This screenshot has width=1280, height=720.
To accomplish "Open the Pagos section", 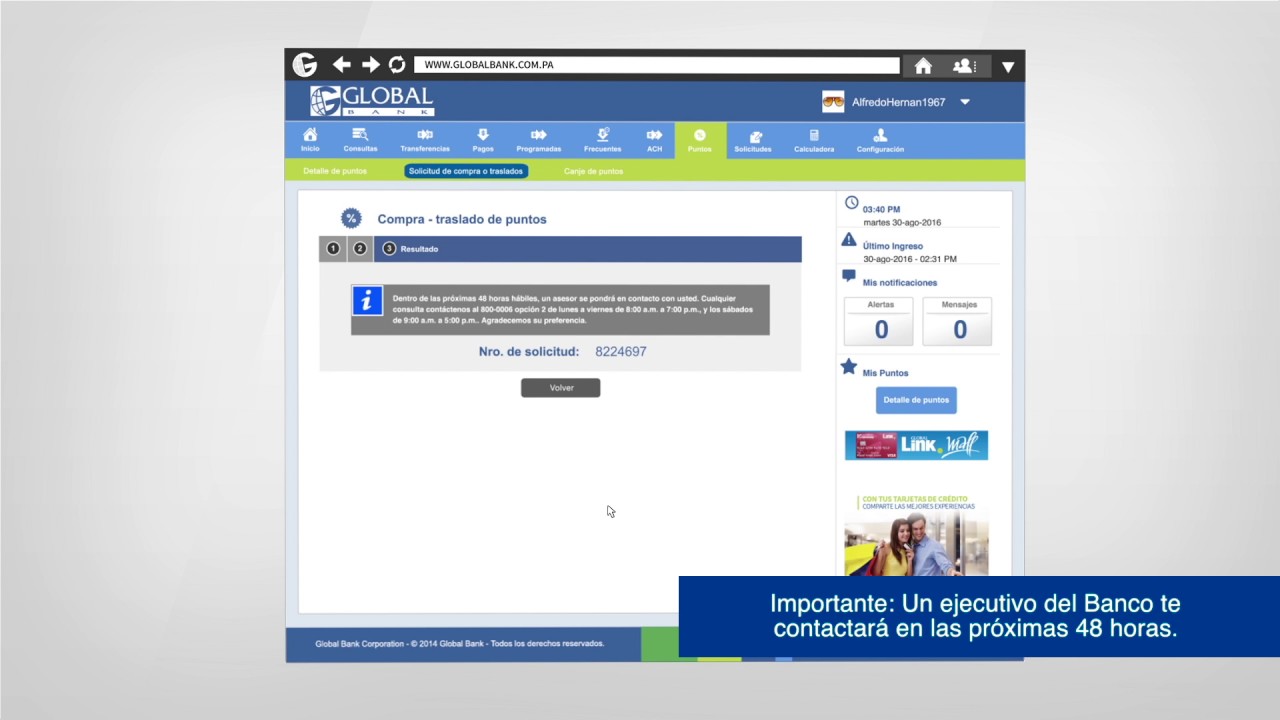I will (x=483, y=140).
